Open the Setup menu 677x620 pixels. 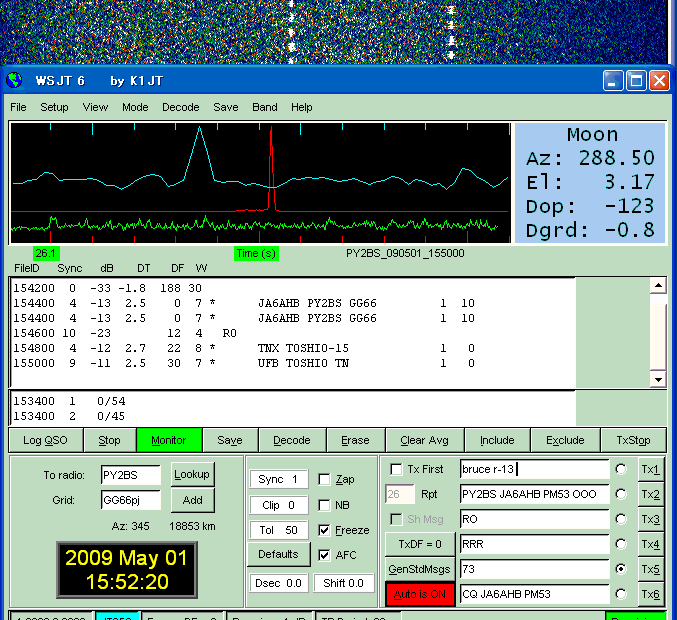[54, 107]
